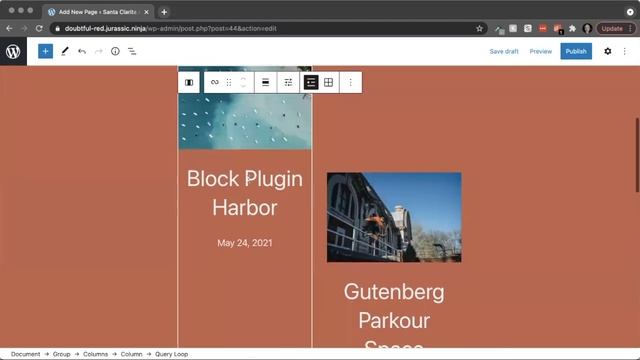The image size is (640, 360).
Task: View site information lock icon
Action: pos(58,29)
